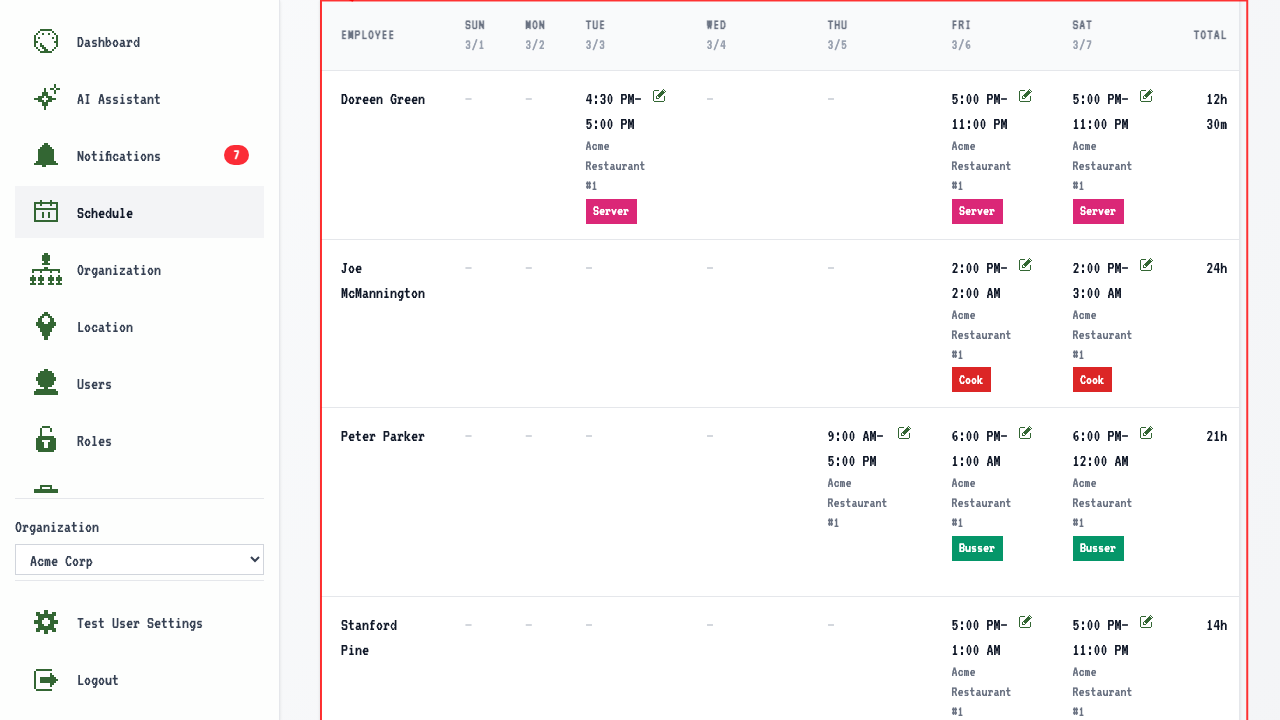This screenshot has width=1280, height=720.
Task: Click Joe McMannington's Saturday Cook tag
Action: (x=1092, y=380)
